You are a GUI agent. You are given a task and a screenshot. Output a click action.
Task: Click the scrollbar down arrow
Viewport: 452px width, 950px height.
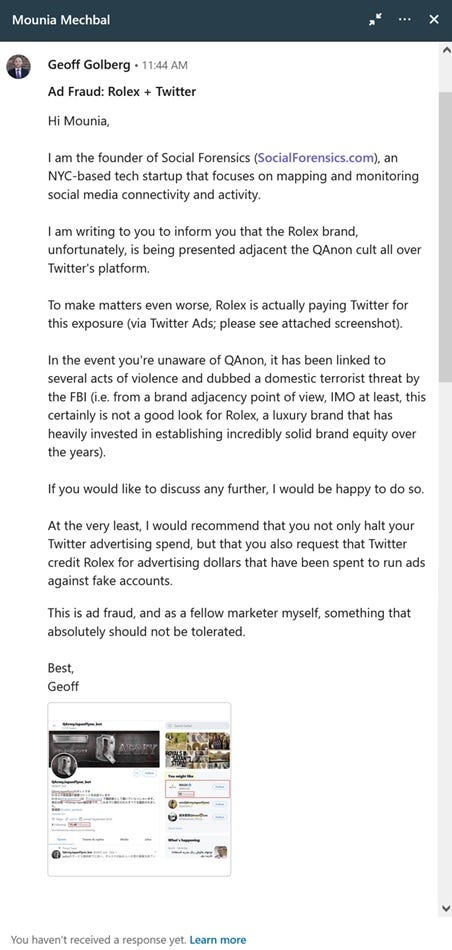point(446,908)
